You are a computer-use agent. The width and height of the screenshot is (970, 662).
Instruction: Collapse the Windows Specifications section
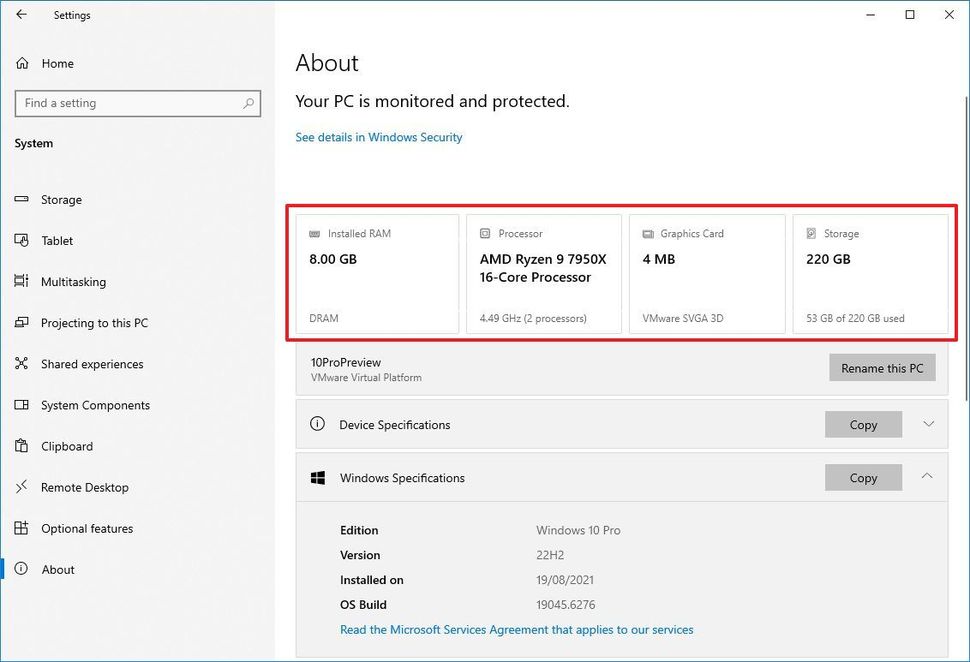tap(926, 477)
